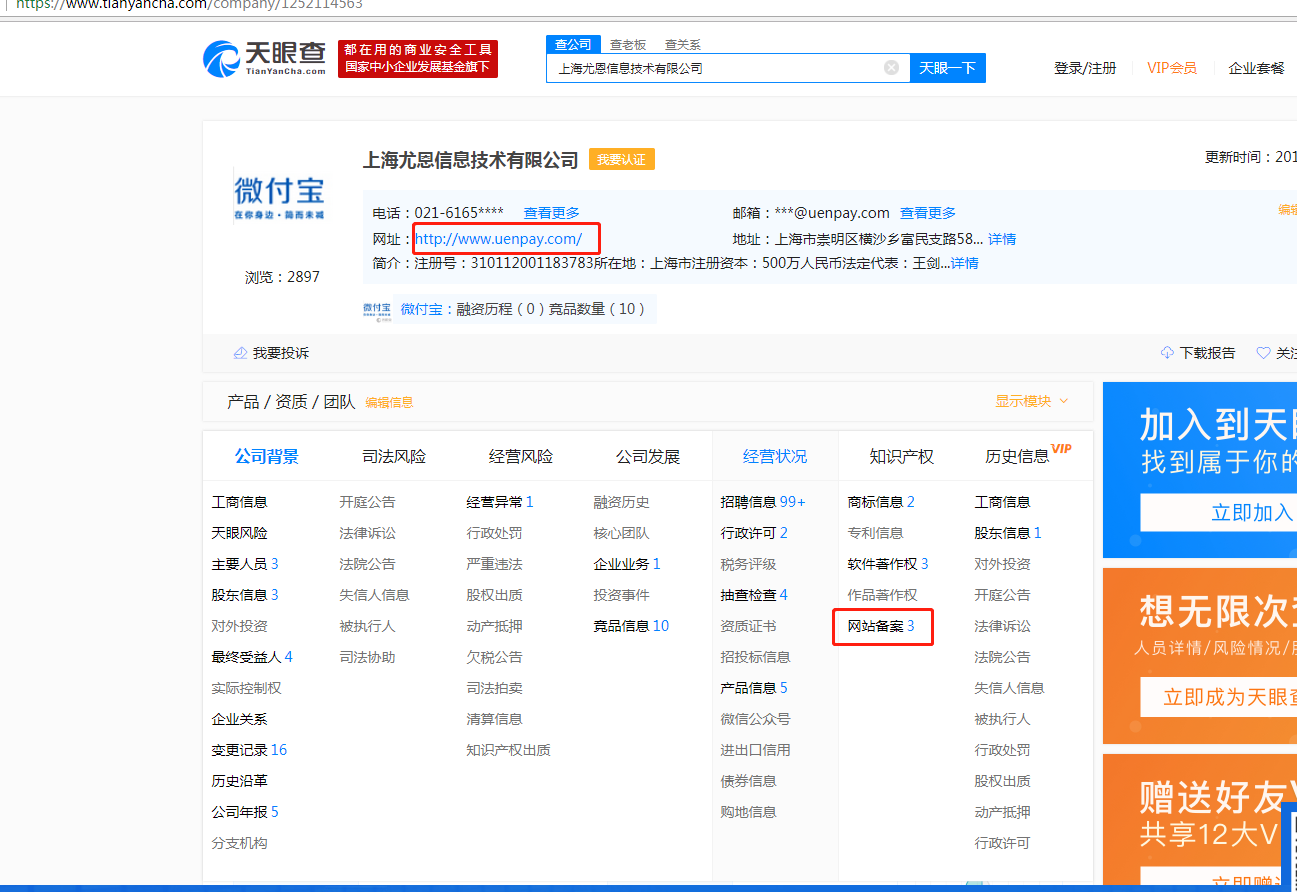Click the 赠送好友 promotional banner
This screenshot has height=892, width=1297.
coord(1200,820)
